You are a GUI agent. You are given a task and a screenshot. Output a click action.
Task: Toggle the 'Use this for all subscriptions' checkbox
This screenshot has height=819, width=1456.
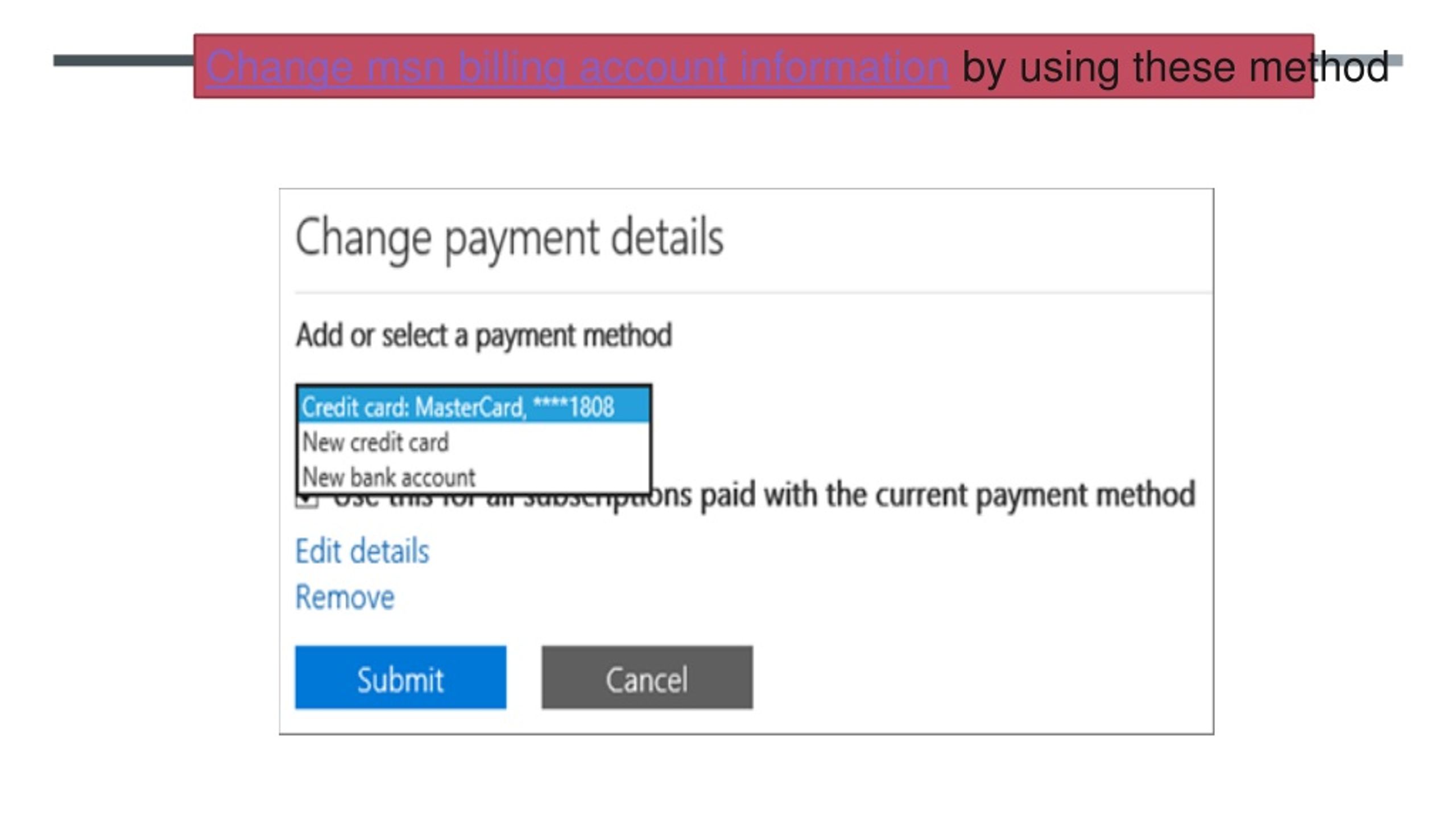307,500
